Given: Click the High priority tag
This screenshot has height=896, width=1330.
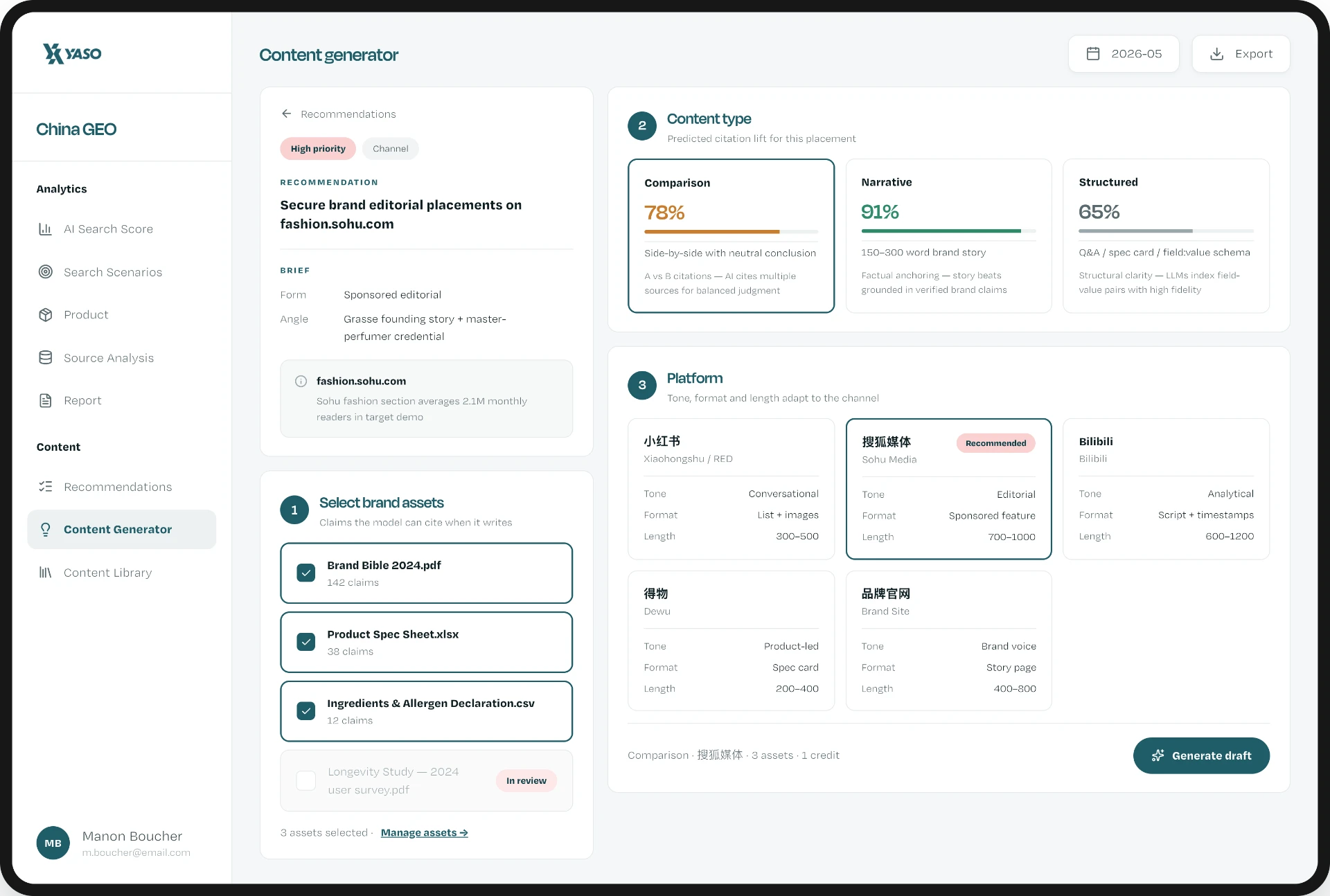Looking at the screenshot, I should pos(318,149).
